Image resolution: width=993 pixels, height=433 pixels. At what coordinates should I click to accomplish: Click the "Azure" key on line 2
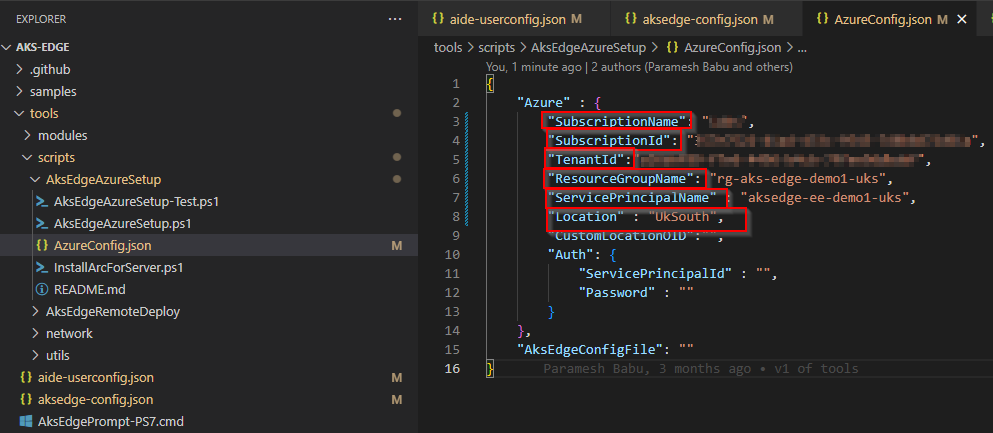pyautogui.click(x=544, y=102)
